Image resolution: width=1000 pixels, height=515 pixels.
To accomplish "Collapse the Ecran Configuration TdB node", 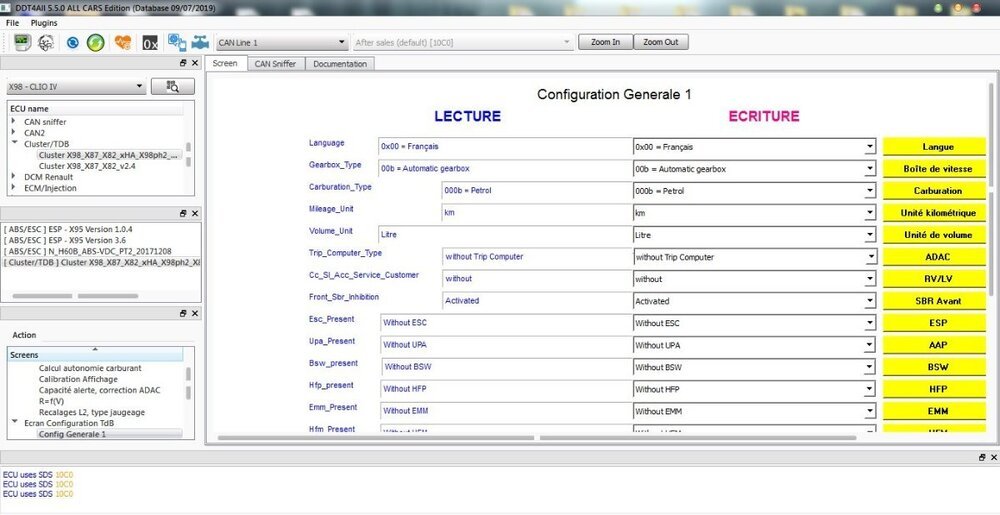I will [x=14, y=423].
